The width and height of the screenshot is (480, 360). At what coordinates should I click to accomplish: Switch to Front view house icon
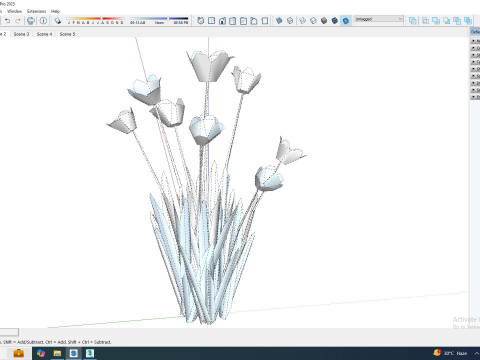[222, 21]
